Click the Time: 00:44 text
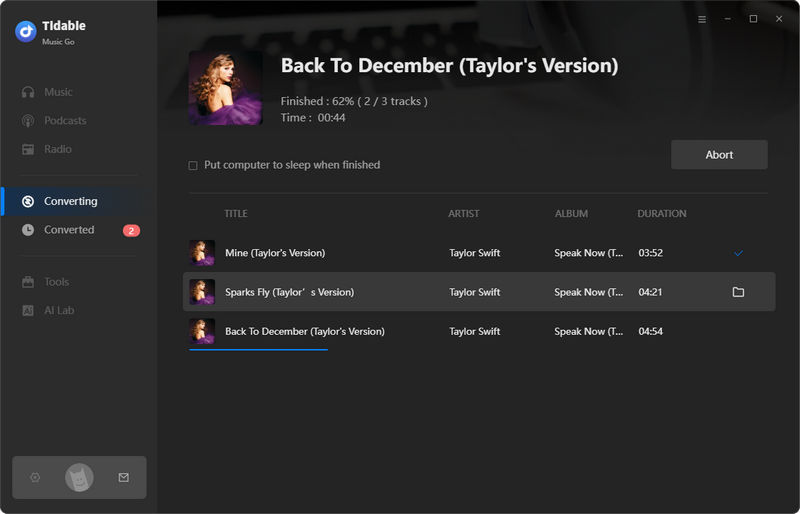The width and height of the screenshot is (800, 514). click(x=313, y=117)
